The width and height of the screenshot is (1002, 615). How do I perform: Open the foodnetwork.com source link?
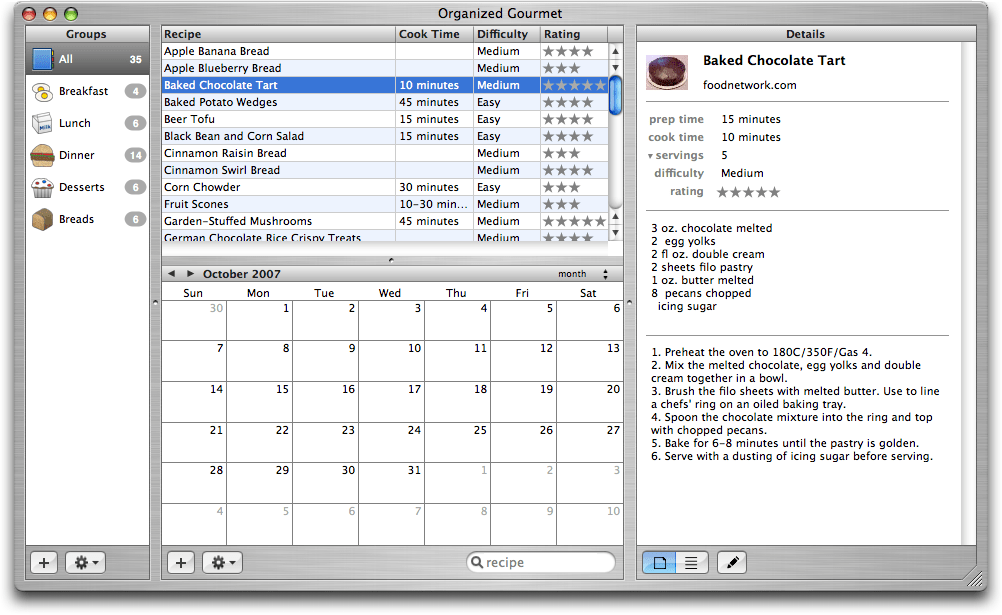(750, 85)
